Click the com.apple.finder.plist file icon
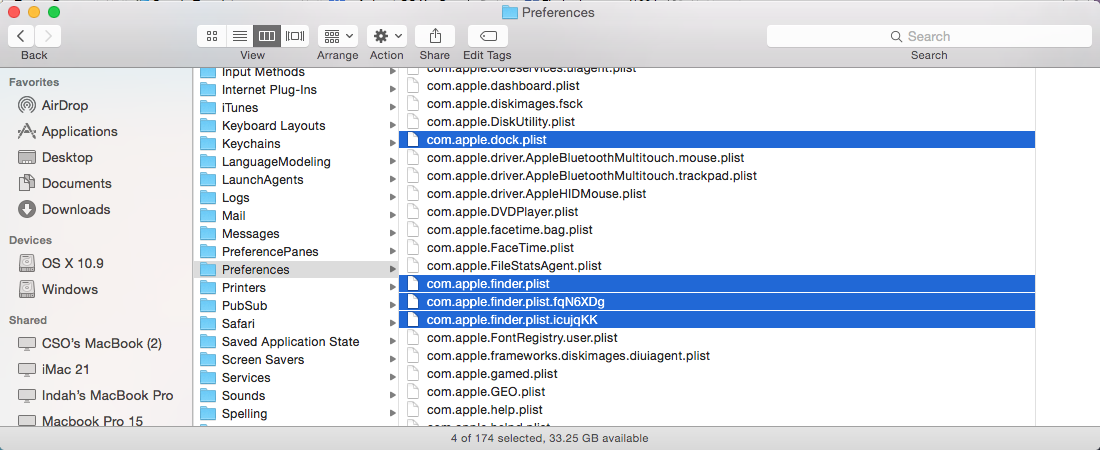 pyautogui.click(x=412, y=284)
